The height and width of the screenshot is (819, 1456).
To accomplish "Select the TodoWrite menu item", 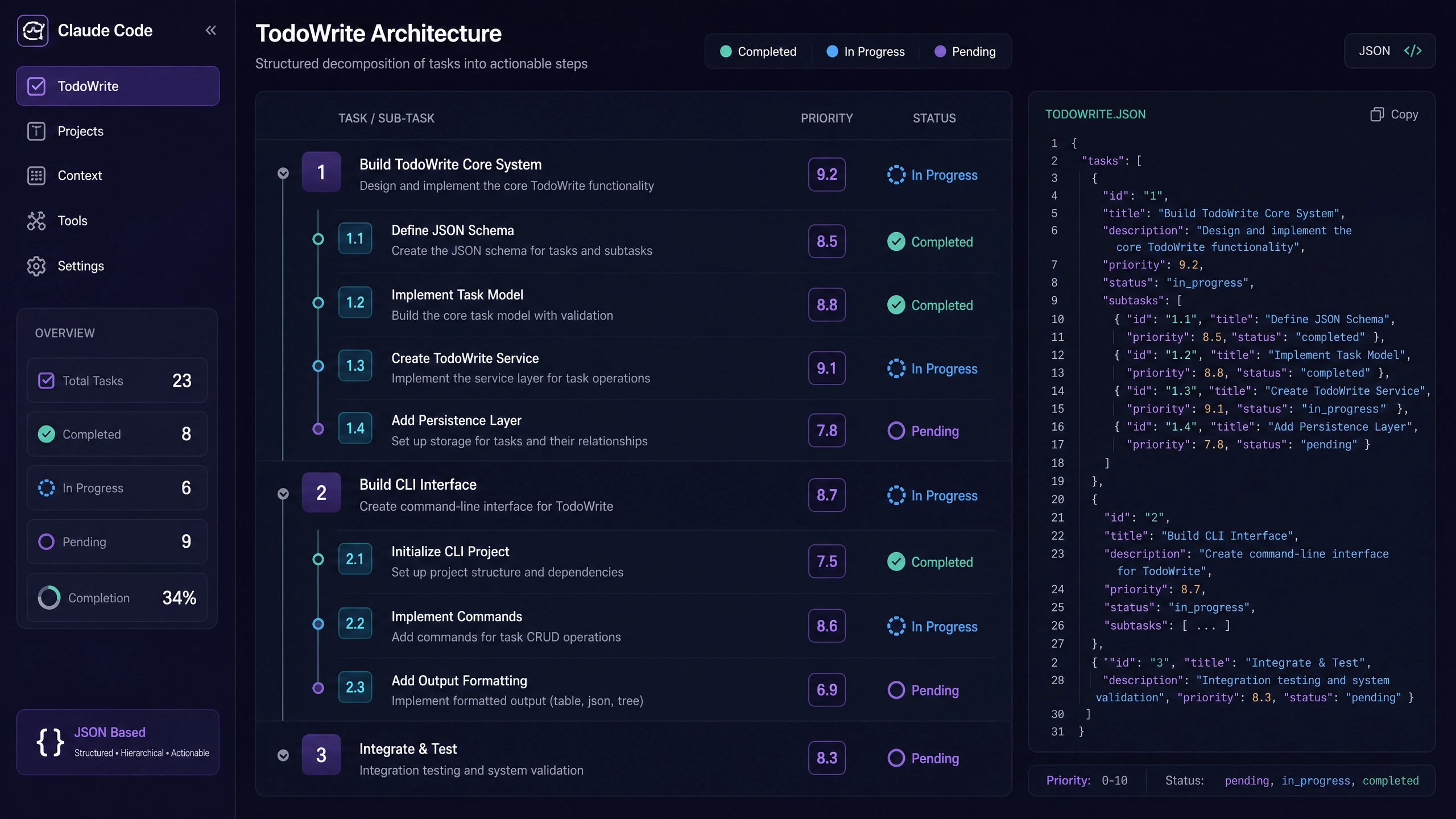I will point(118,86).
